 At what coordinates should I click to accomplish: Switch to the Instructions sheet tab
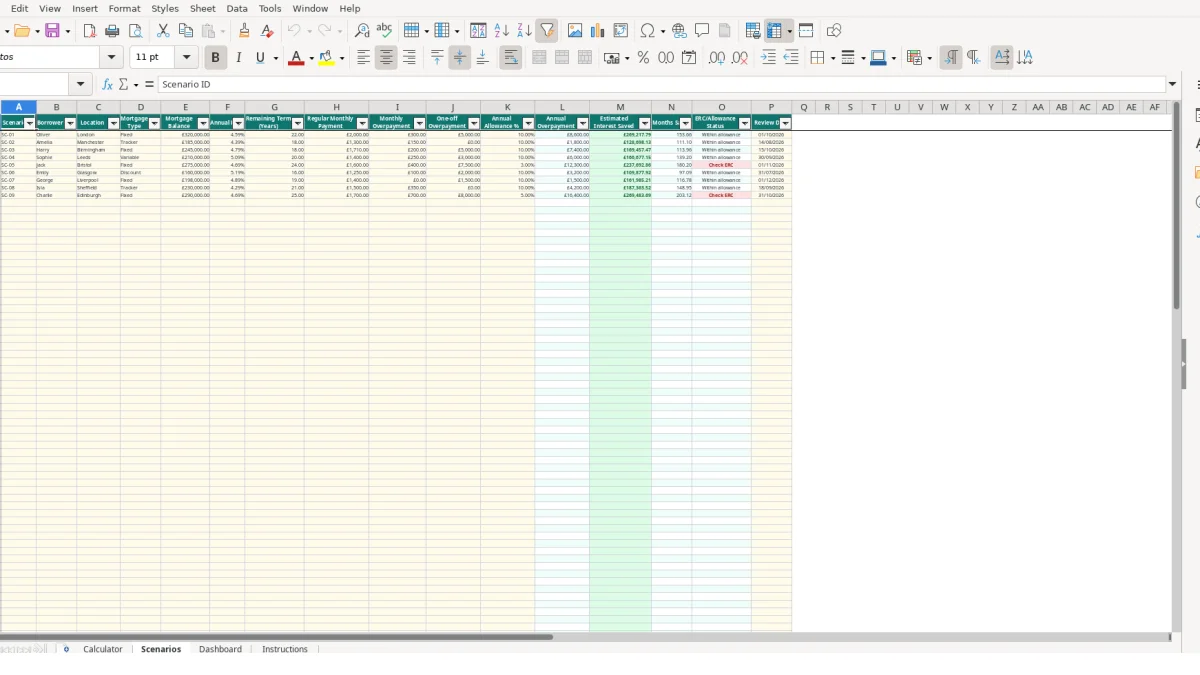point(285,649)
